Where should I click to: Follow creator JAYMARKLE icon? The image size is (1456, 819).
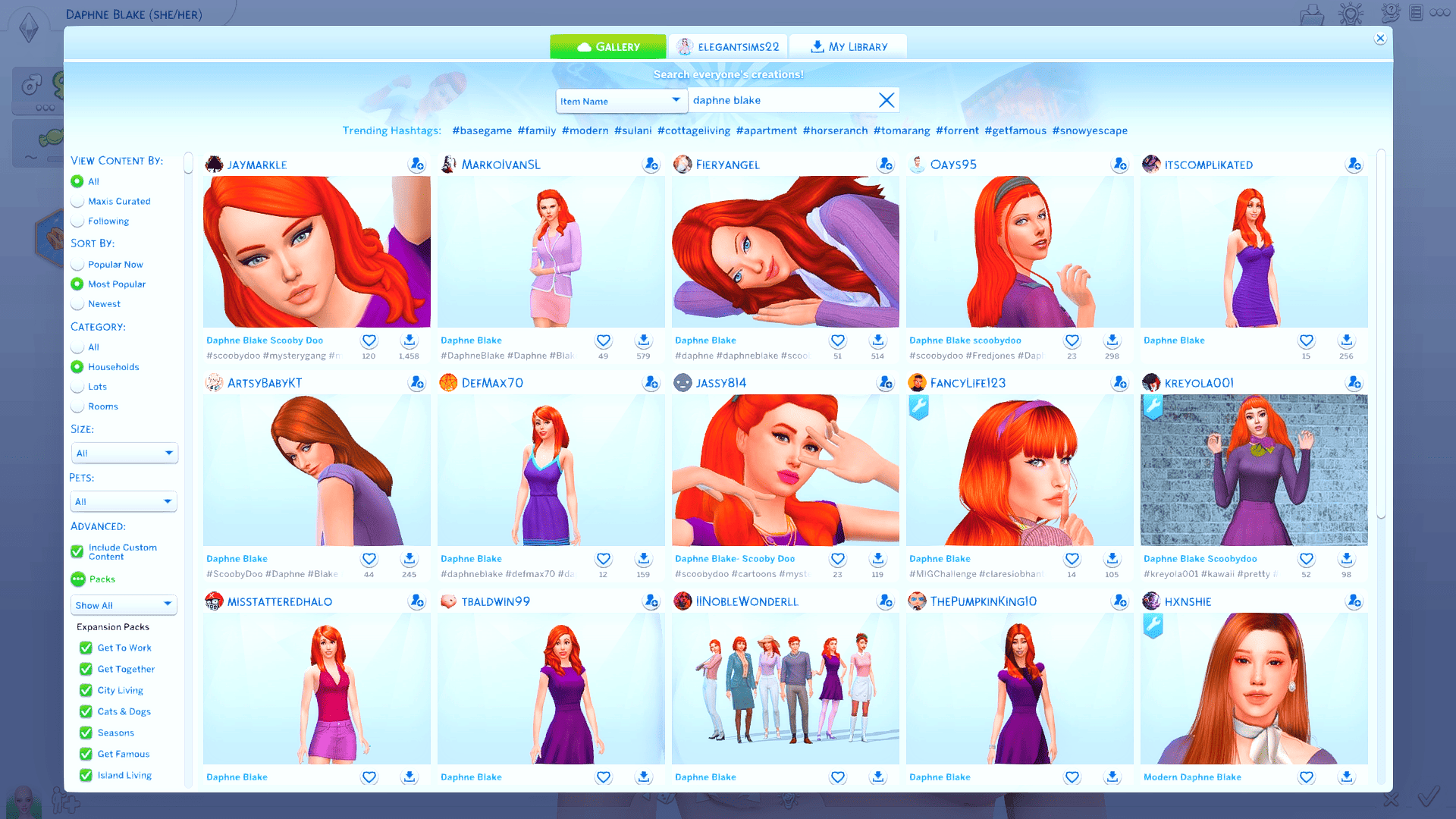(x=417, y=165)
